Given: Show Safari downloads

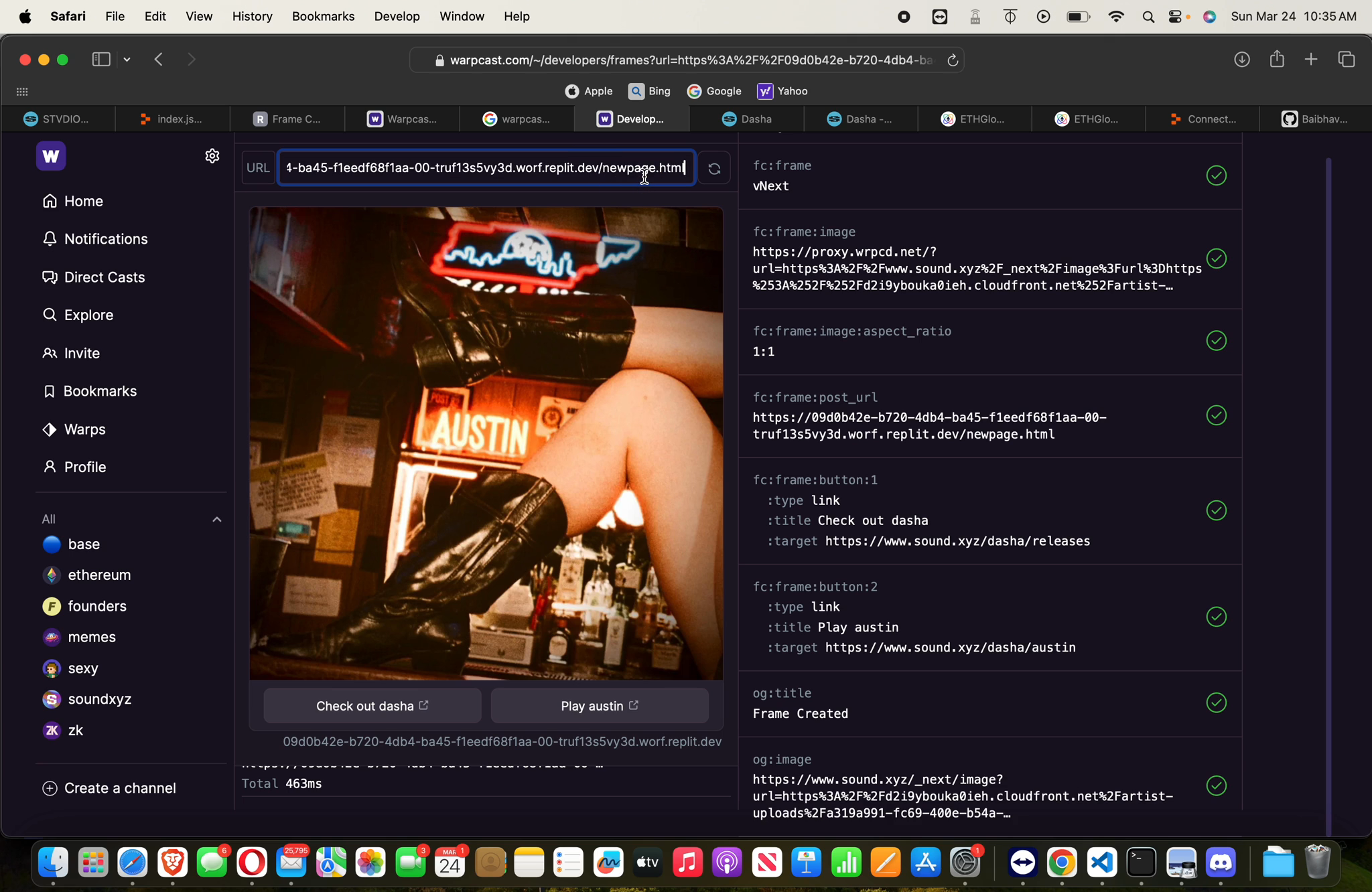Looking at the screenshot, I should (x=1241, y=60).
